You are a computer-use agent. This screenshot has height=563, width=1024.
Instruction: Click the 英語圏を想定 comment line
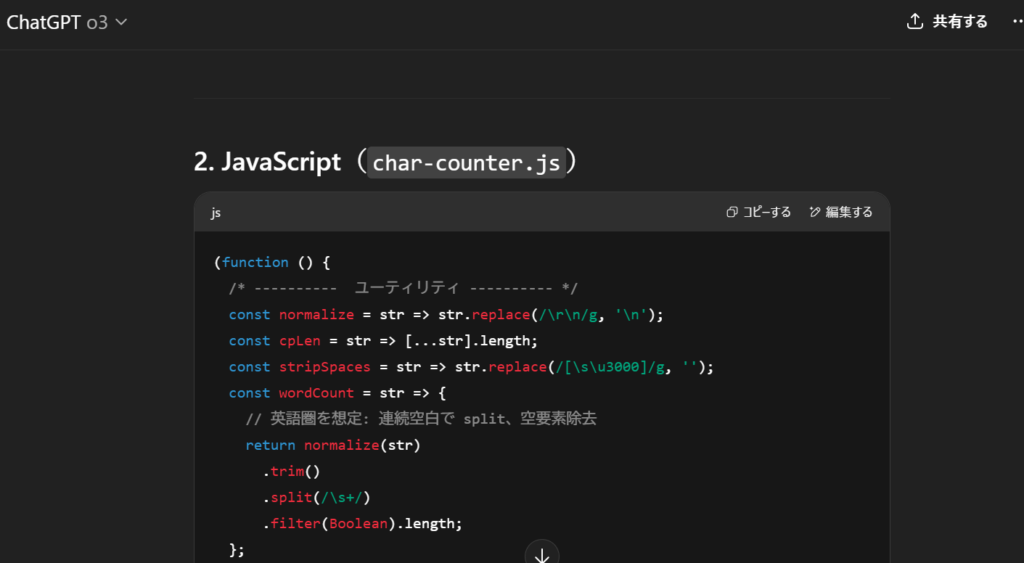point(421,419)
